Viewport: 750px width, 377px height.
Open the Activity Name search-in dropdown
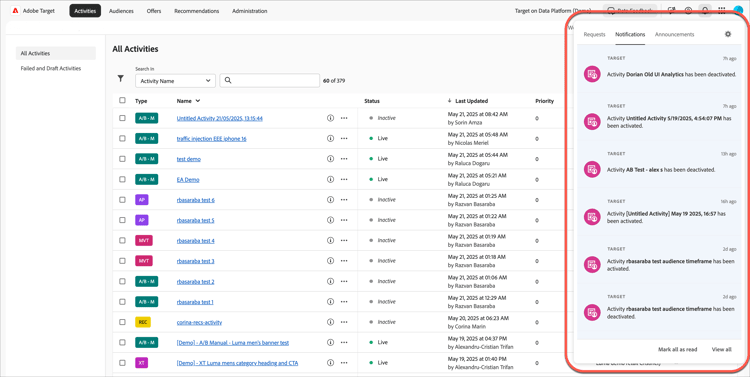tap(176, 81)
